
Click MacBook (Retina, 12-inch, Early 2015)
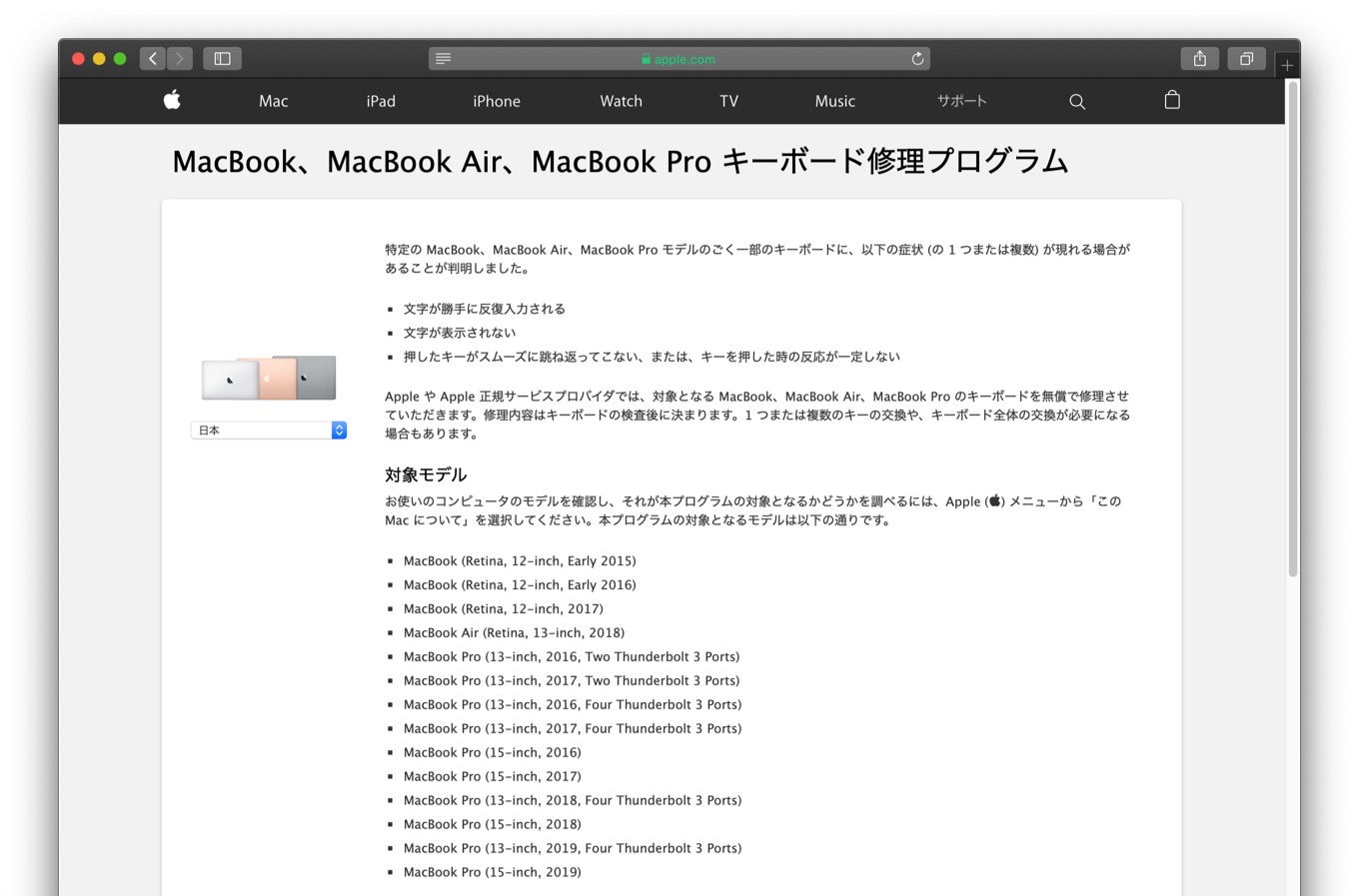pyautogui.click(x=520, y=561)
